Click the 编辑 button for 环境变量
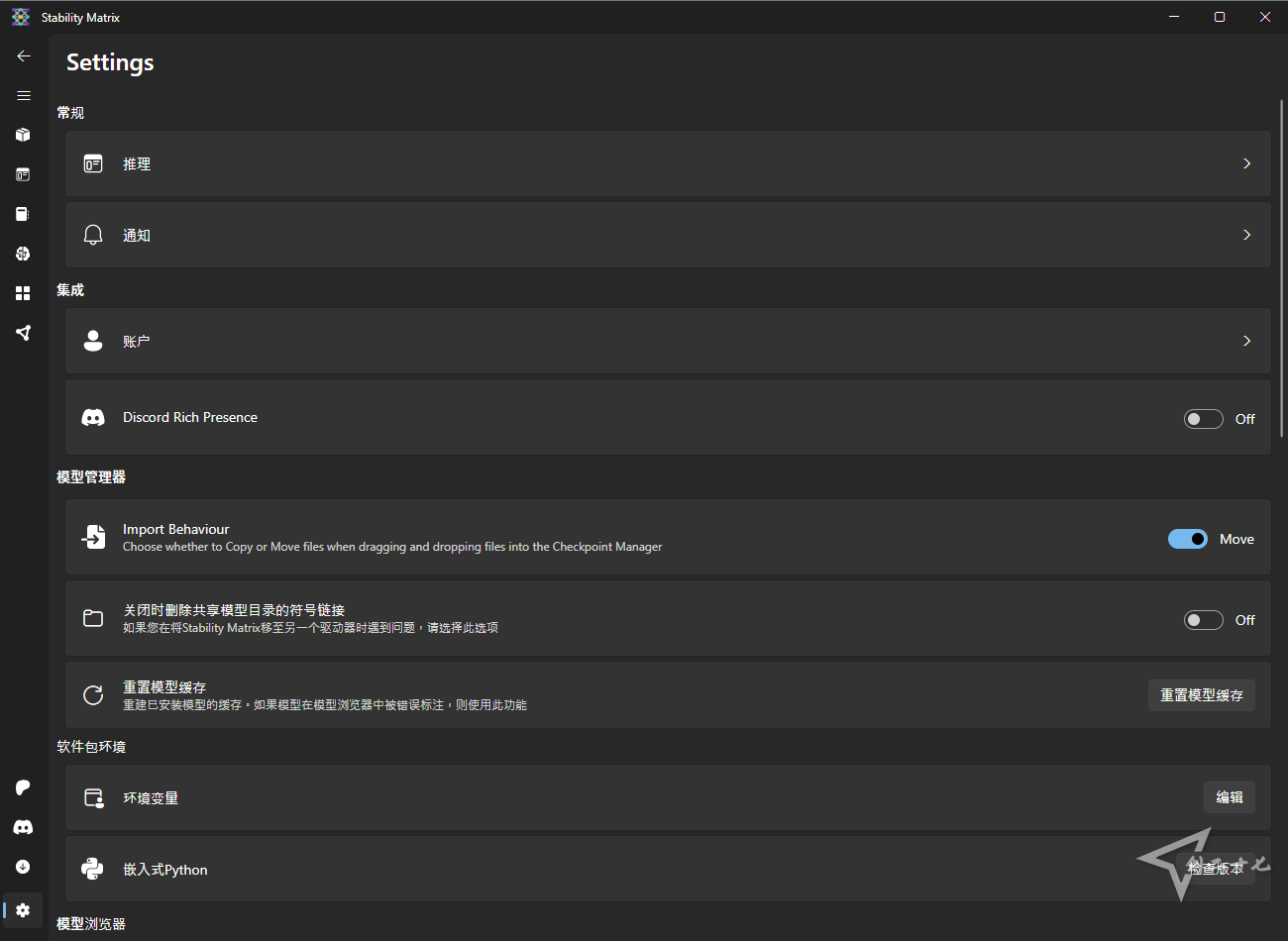1288x941 pixels. 1230,797
